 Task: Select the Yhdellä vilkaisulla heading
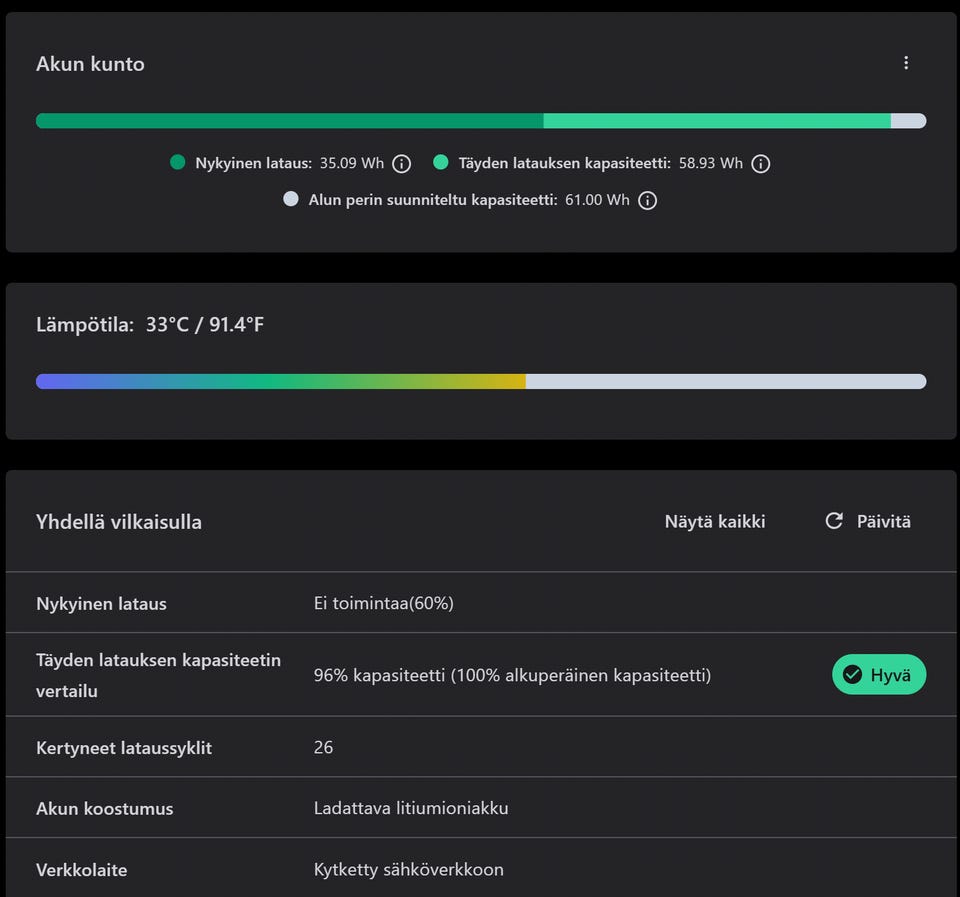point(119,522)
